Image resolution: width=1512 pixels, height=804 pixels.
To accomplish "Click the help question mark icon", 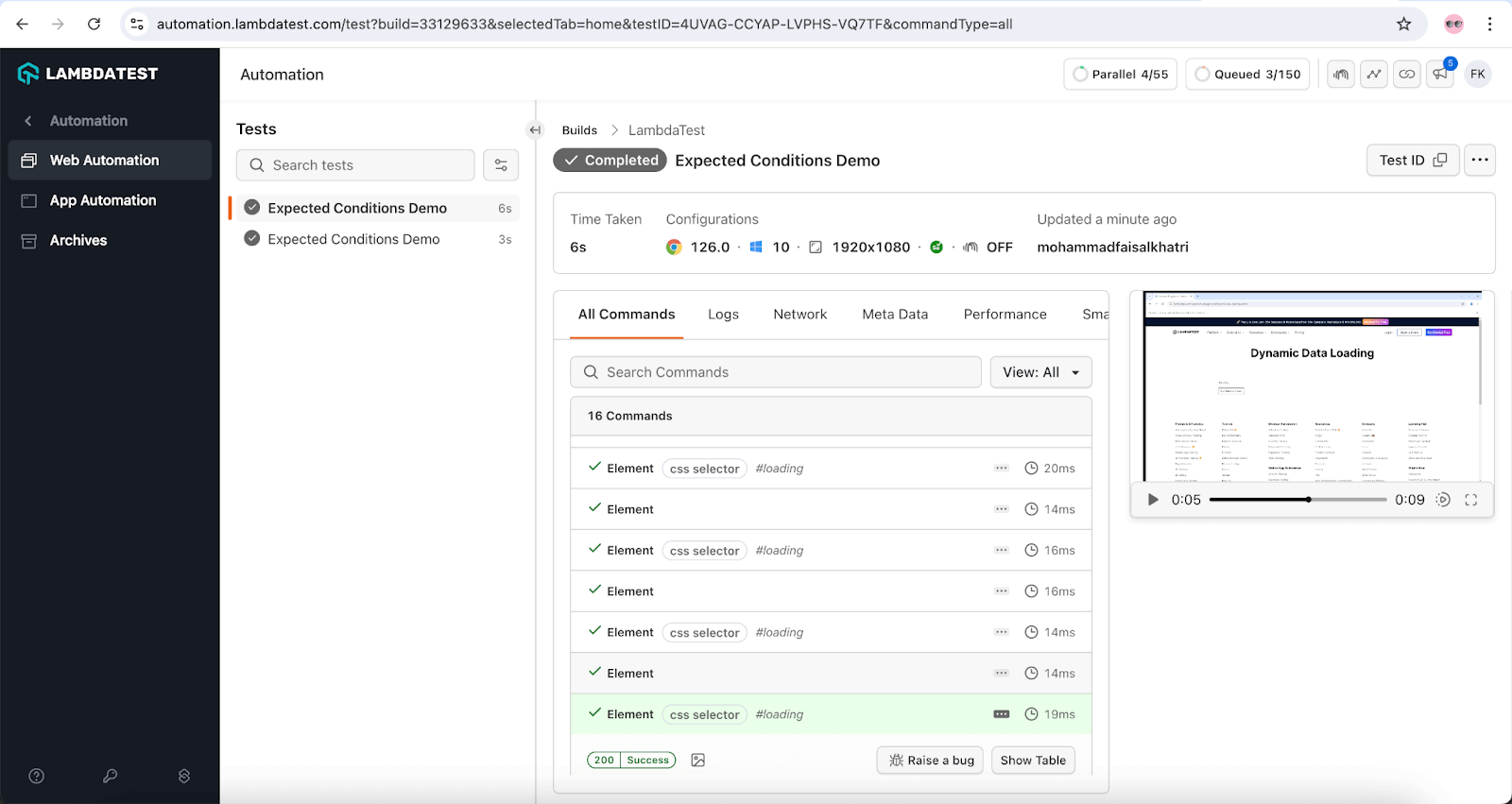I will 37,776.
